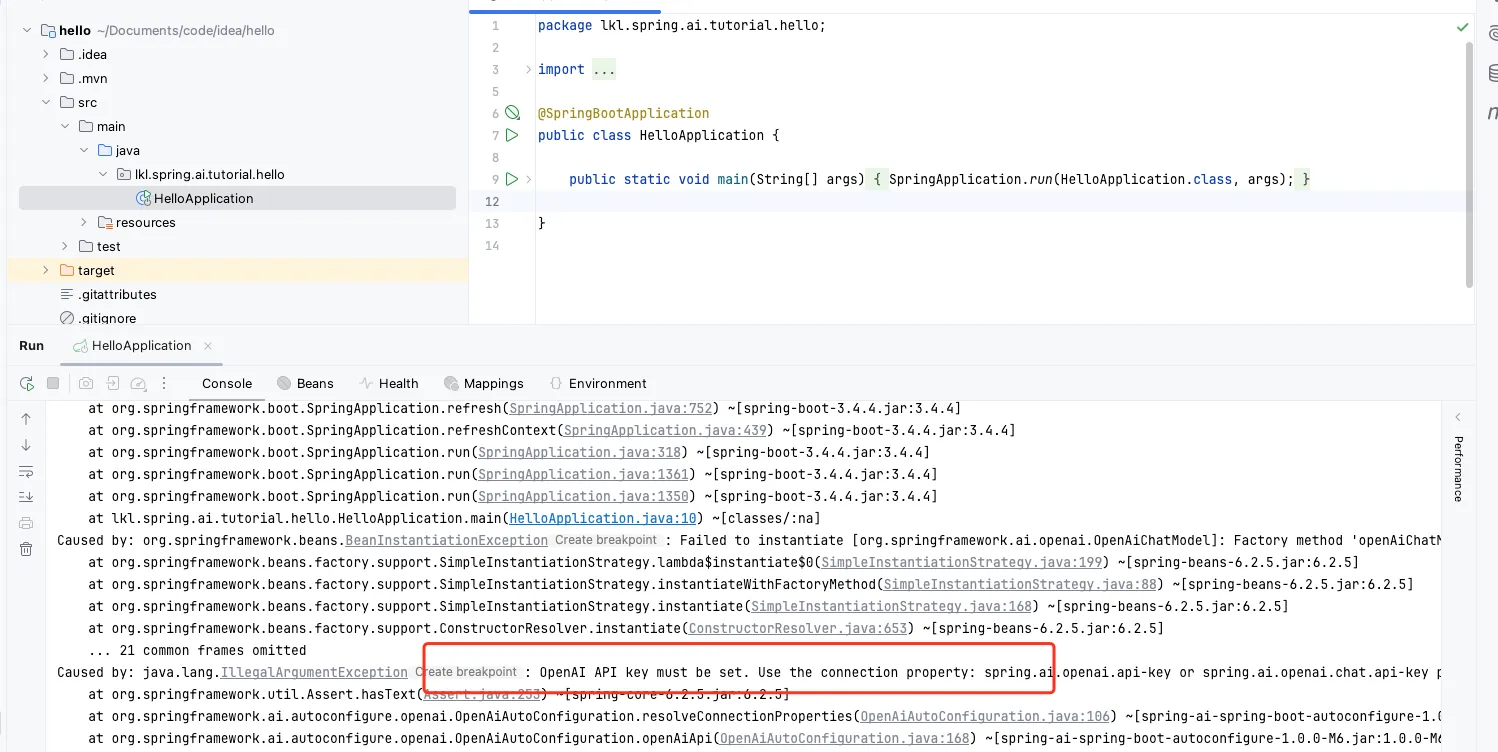
Task: Click the collapsed '...' import placeholder
Action: pos(604,69)
